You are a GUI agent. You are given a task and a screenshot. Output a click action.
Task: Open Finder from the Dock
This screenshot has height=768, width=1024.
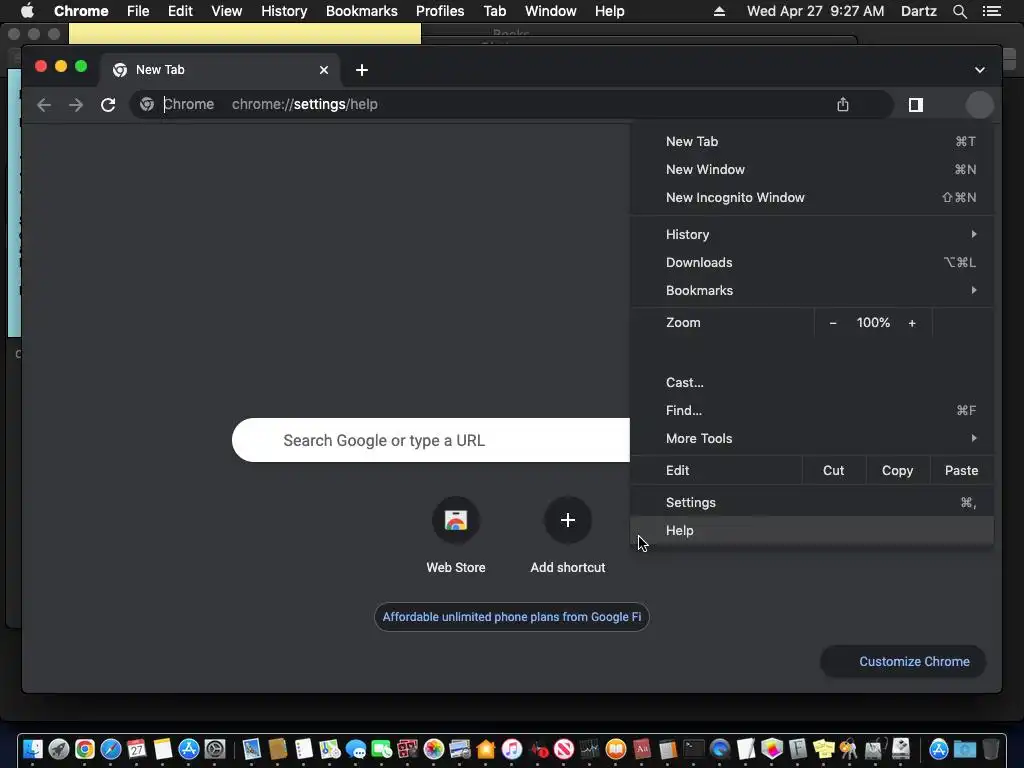point(32,749)
